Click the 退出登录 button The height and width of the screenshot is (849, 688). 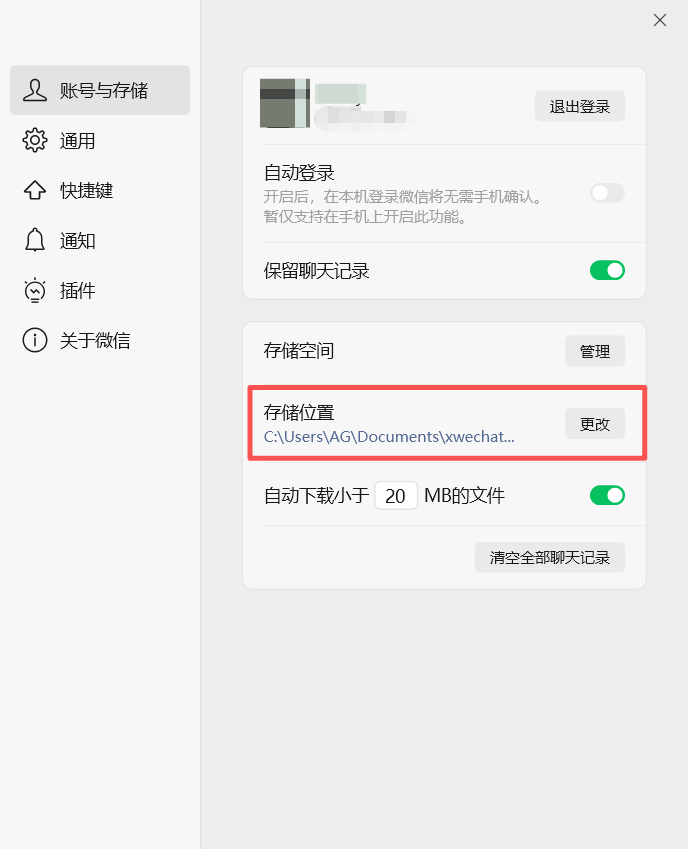click(580, 106)
